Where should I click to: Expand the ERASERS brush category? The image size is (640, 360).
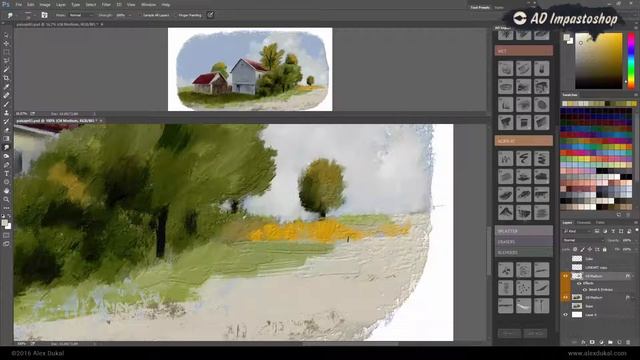pos(524,242)
